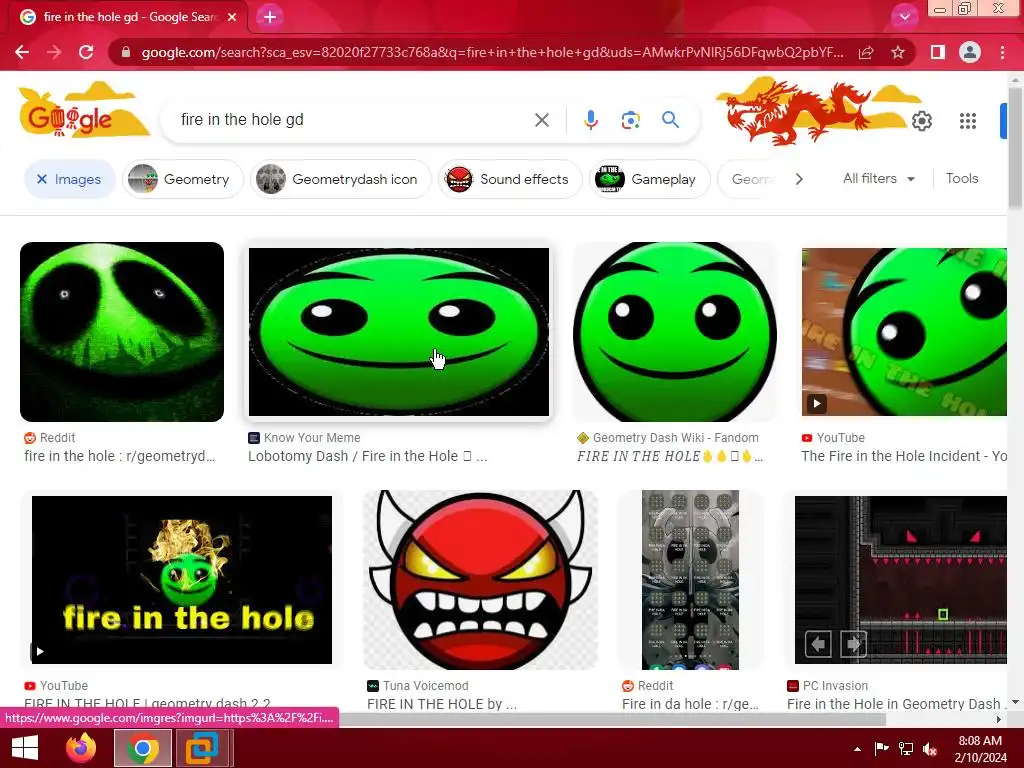Show more filter chips with arrow
Screen dimensions: 1024x768
(799, 179)
